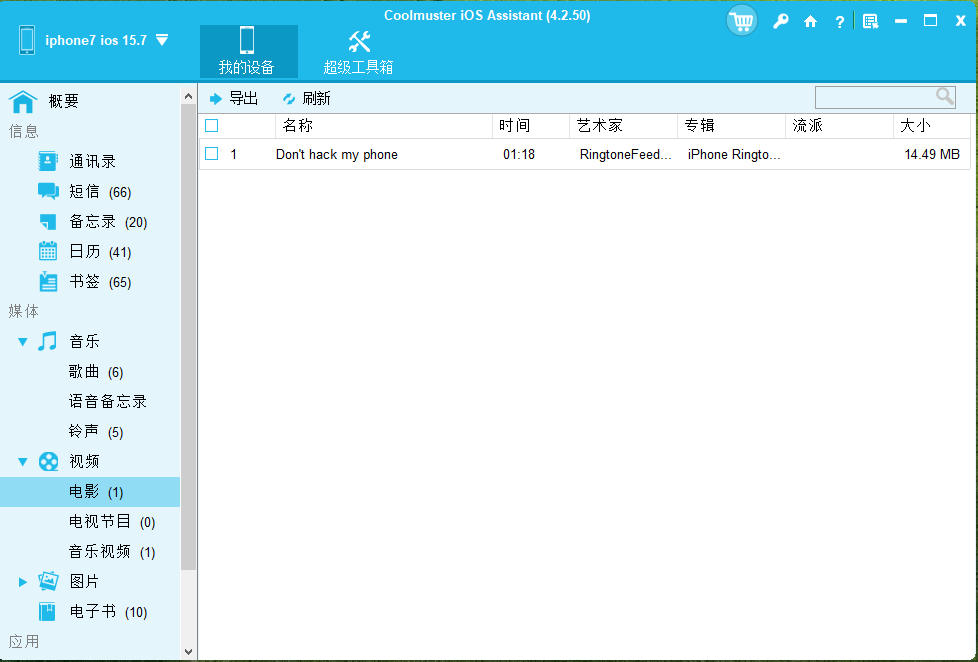
Task: Sort by 名称 column header
Action: [x=384, y=126]
